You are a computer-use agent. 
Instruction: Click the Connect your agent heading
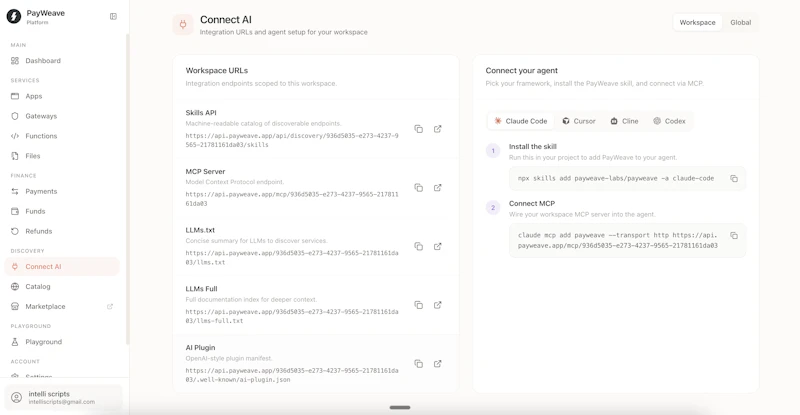pos(521,70)
